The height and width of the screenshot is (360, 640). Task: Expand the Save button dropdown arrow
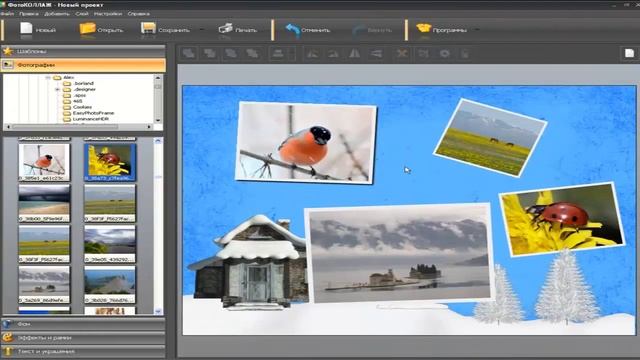coord(202,30)
